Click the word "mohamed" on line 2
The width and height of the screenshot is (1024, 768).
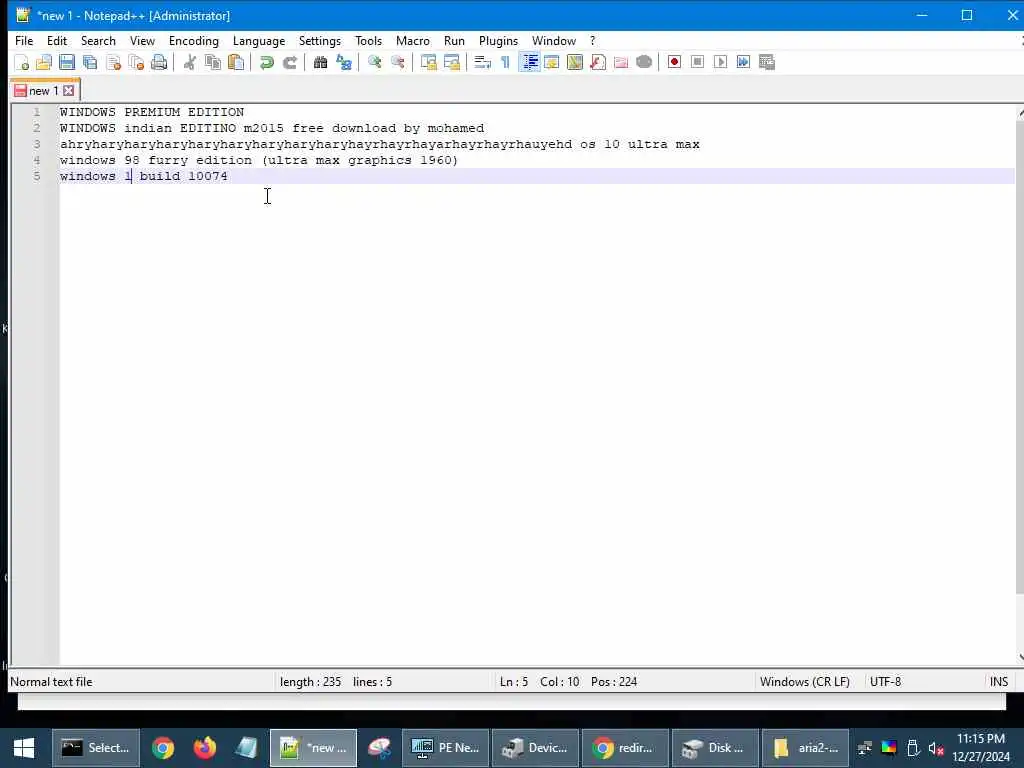coord(456,128)
